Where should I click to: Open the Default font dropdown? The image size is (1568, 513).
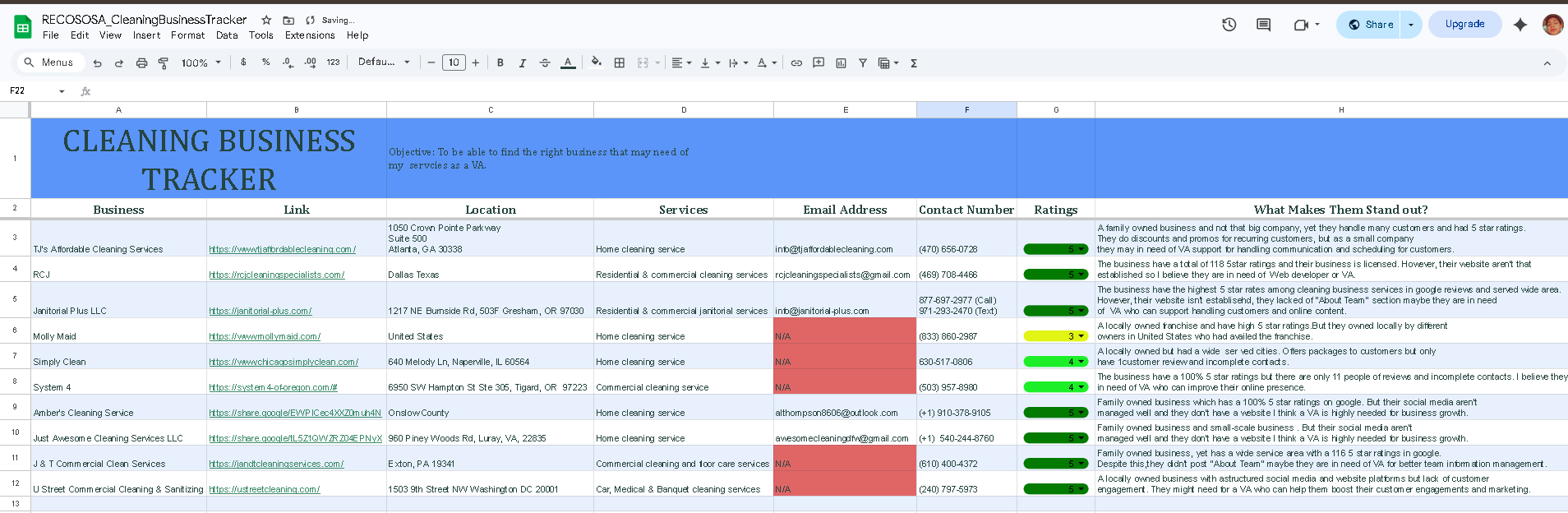pos(384,62)
